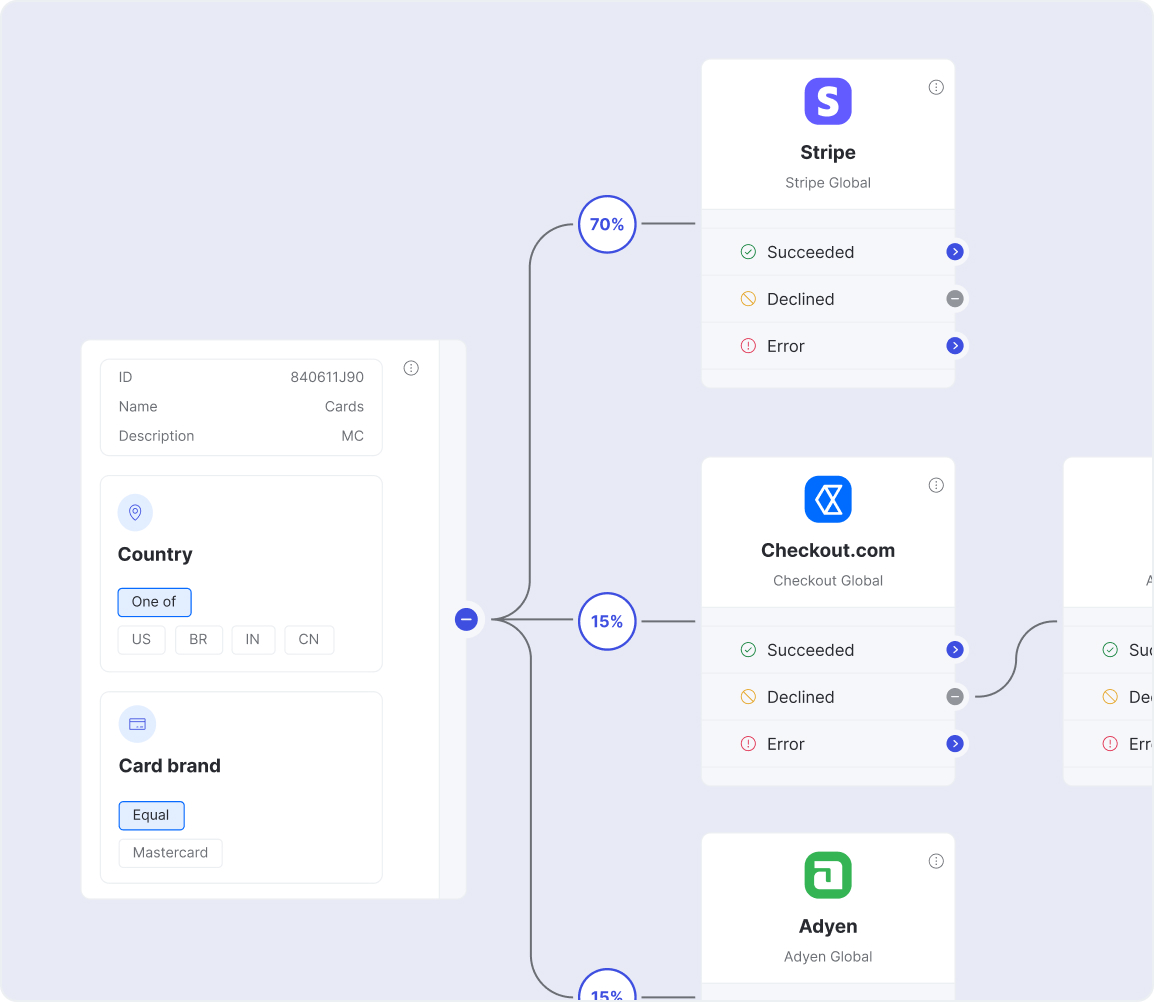This screenshot has width=1154, height=1002.
Task: Click the Stripe logo icon
Action: click(828, 102)
